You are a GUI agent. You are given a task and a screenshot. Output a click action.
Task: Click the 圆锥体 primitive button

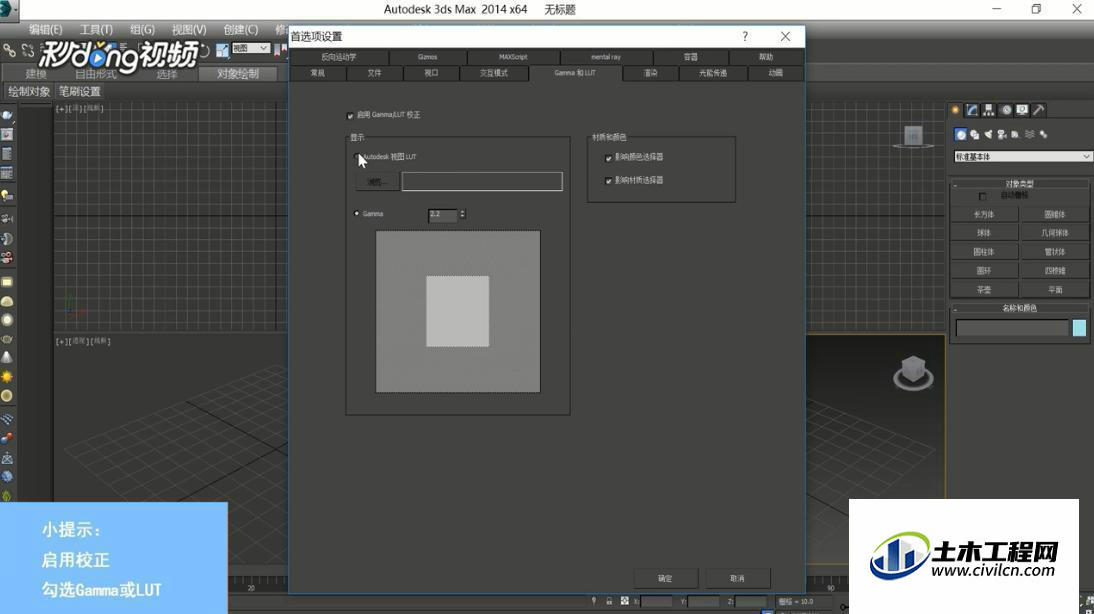pos(1054,214)
